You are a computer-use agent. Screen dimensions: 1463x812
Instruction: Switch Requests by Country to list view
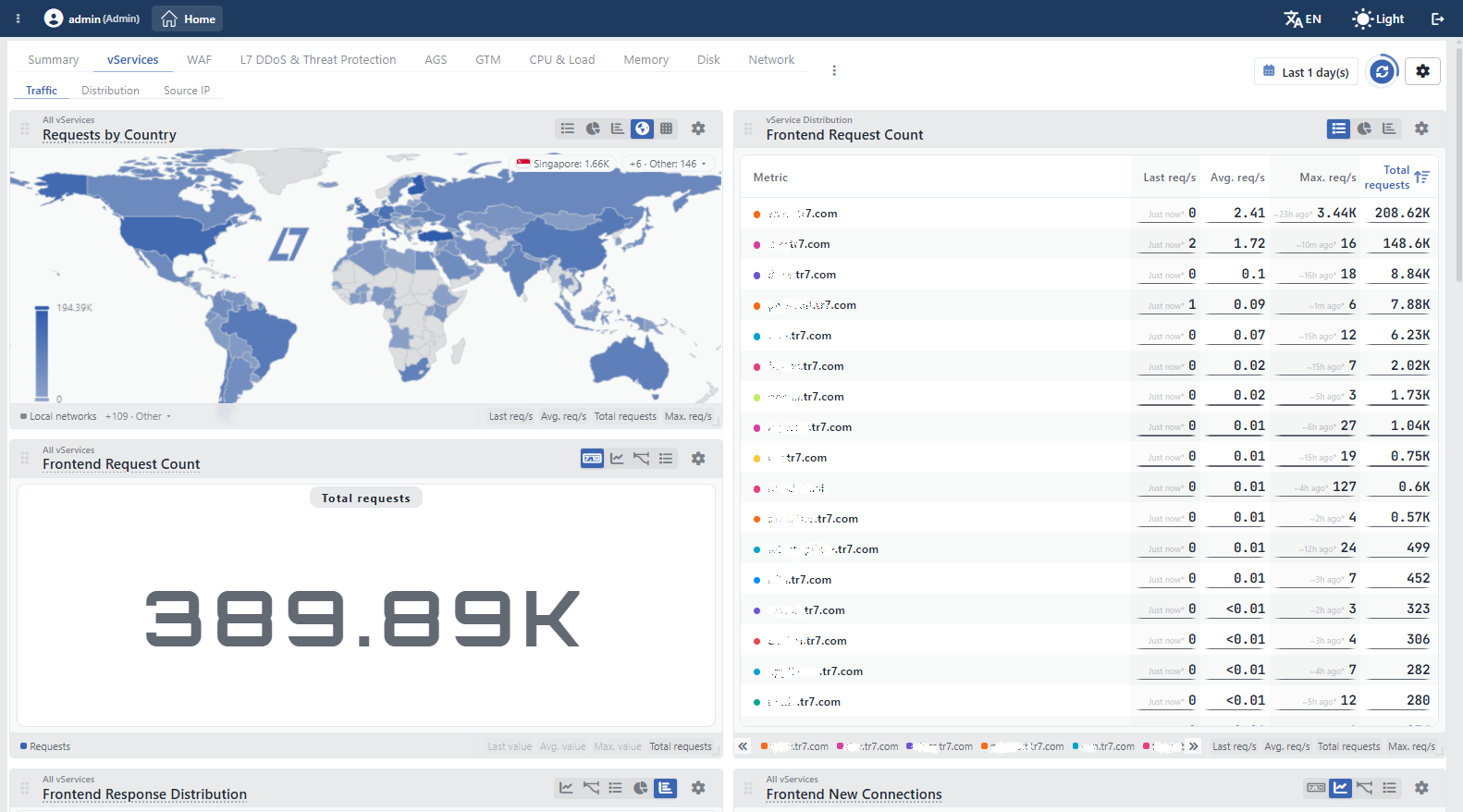[x=568, y=129]
